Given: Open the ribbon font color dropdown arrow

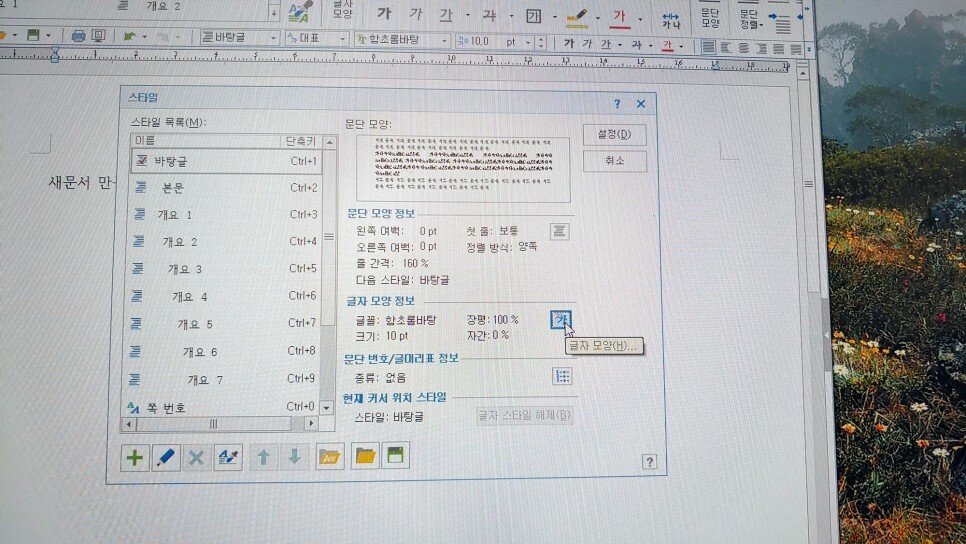Looking at the screenshot, I should tap(640, 19).
